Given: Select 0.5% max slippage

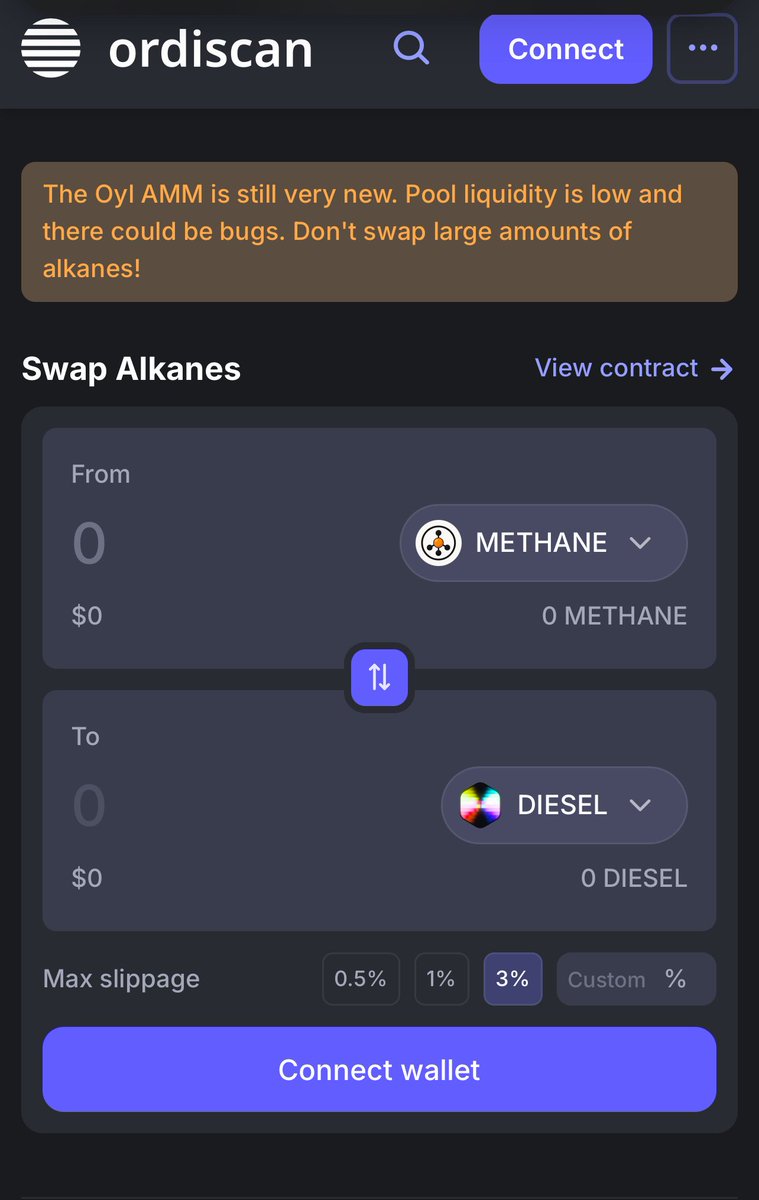Looking at the screenshot, I should click(x=361, y=979).
